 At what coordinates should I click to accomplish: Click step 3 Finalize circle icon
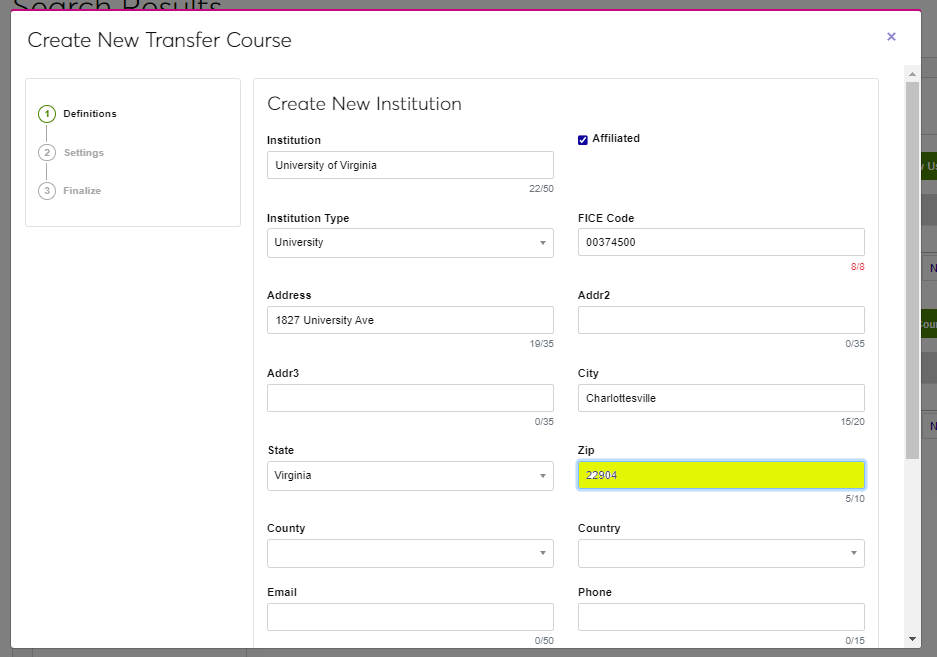point(47,191)
